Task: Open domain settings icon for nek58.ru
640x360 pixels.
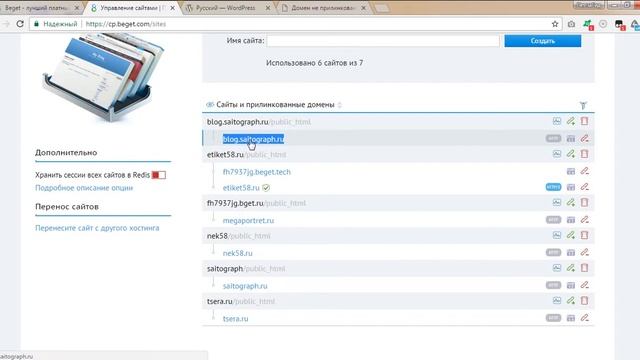Action: [x=571, y=253]
